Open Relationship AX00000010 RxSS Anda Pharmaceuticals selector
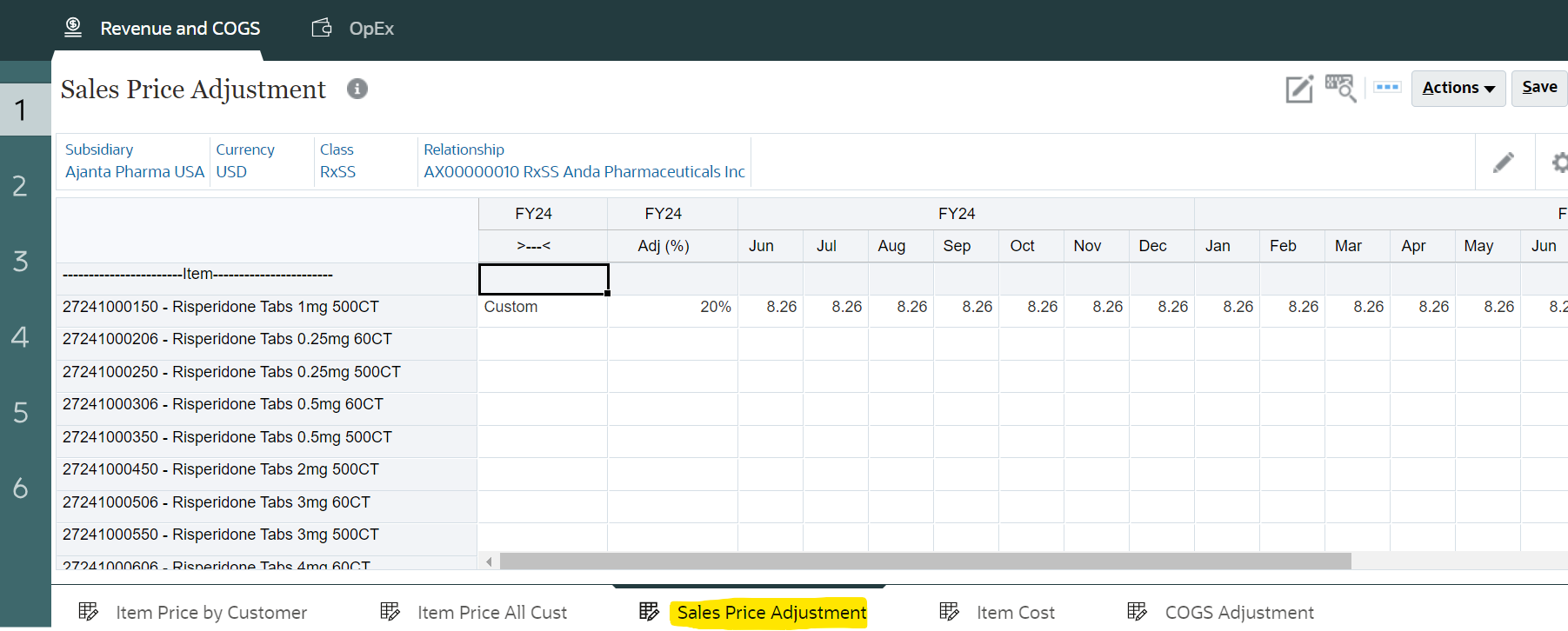This screenshot has width=1568, height=631. point(584,172)
